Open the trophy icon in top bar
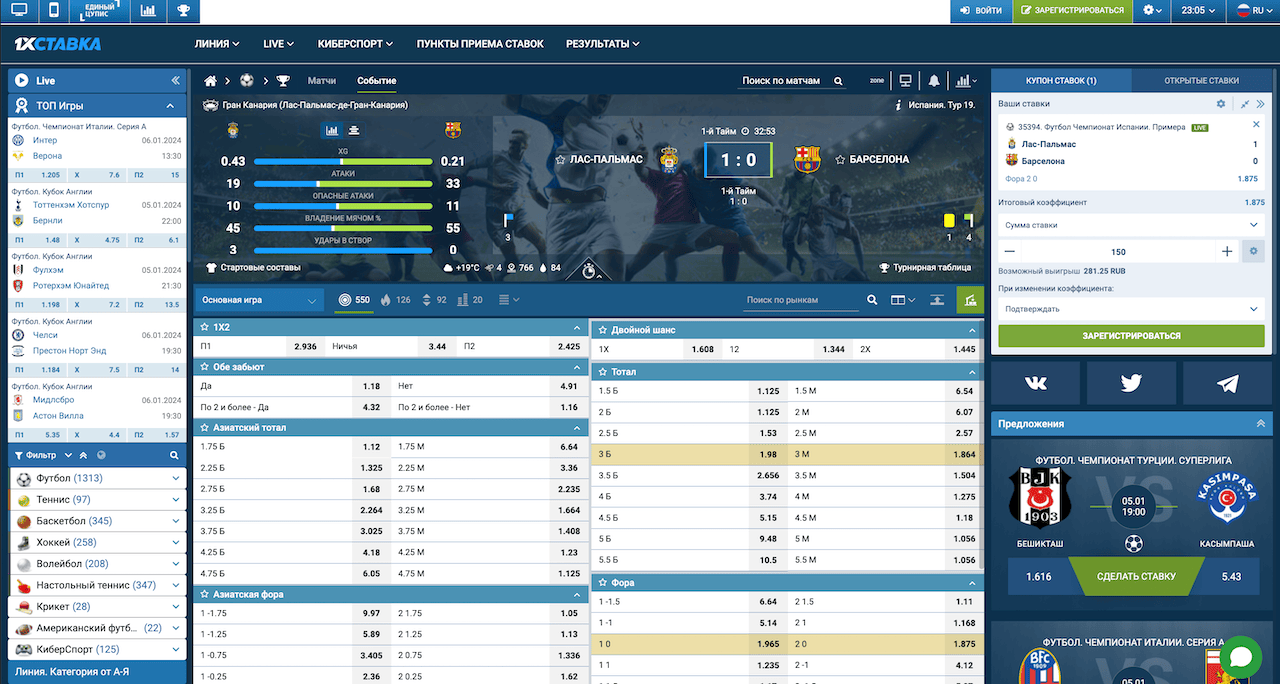This screenshot has width=1280, height=684. pos(183,11)
